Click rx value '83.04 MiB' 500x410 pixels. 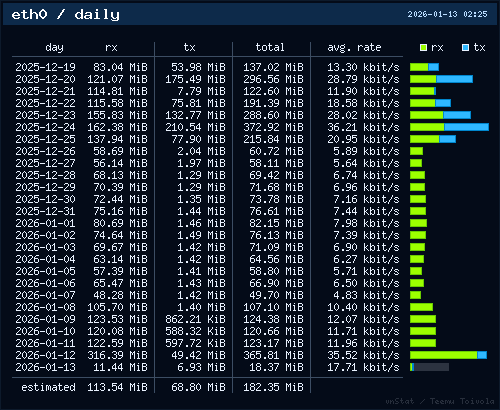pos(120,67)
